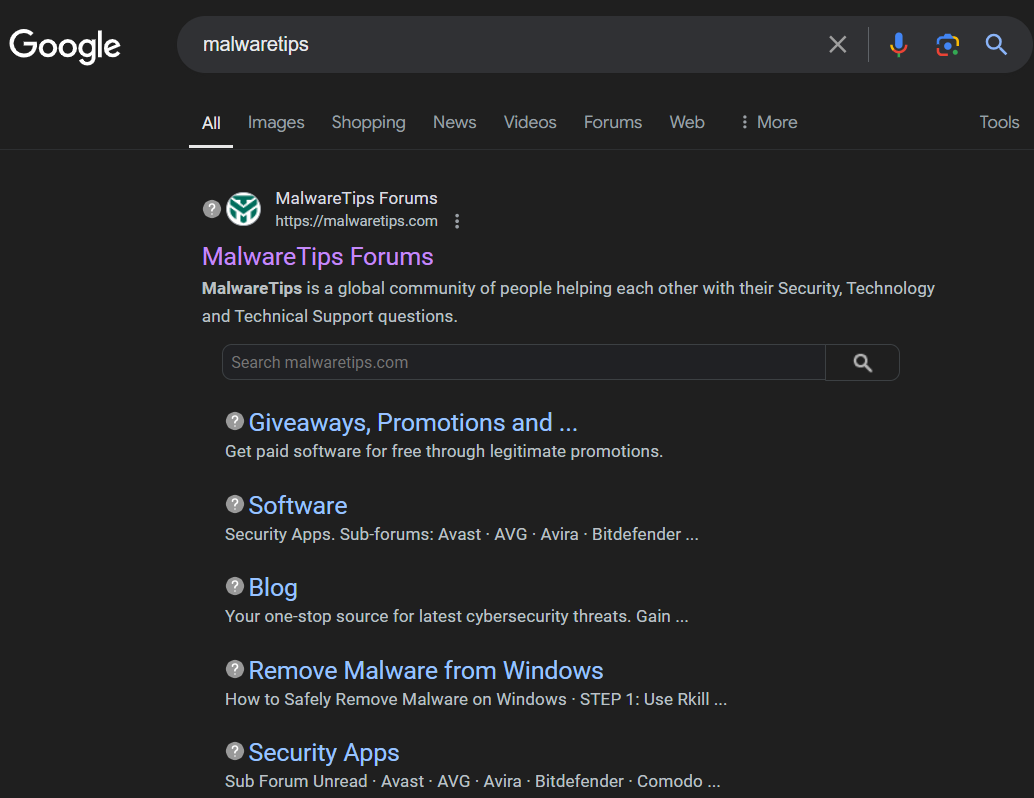Open the Remove Malware from Windows link

point(425,670)
